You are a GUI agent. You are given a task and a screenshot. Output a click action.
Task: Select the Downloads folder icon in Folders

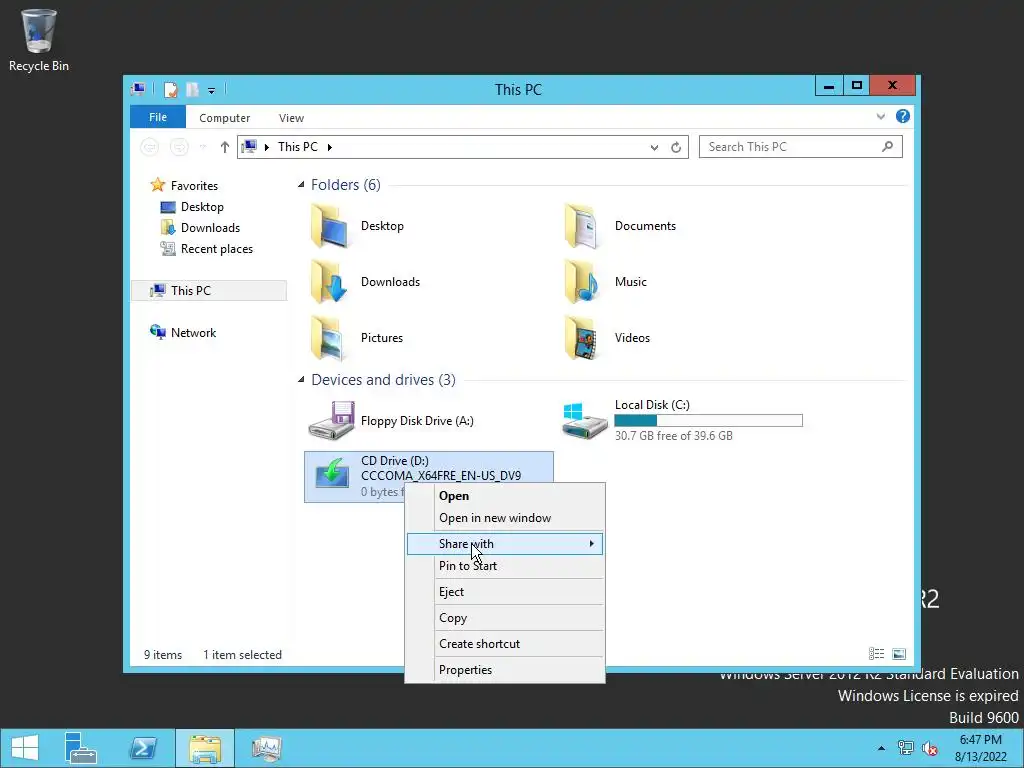[x=330, y=282]
